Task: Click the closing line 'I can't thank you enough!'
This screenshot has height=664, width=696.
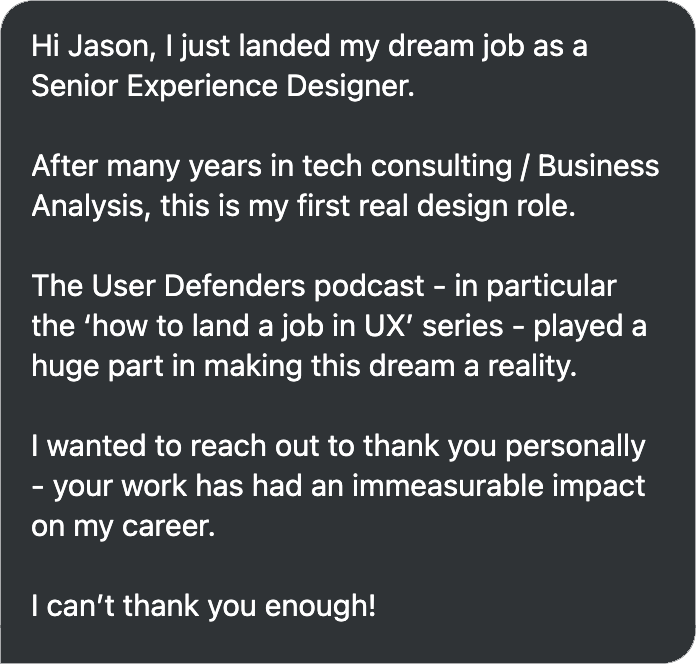Action: [x=204, y=606]
